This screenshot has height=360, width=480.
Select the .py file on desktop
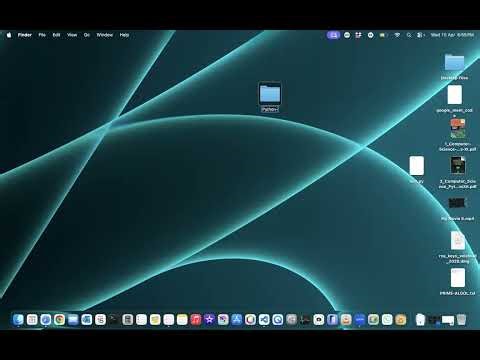(417, 166)
